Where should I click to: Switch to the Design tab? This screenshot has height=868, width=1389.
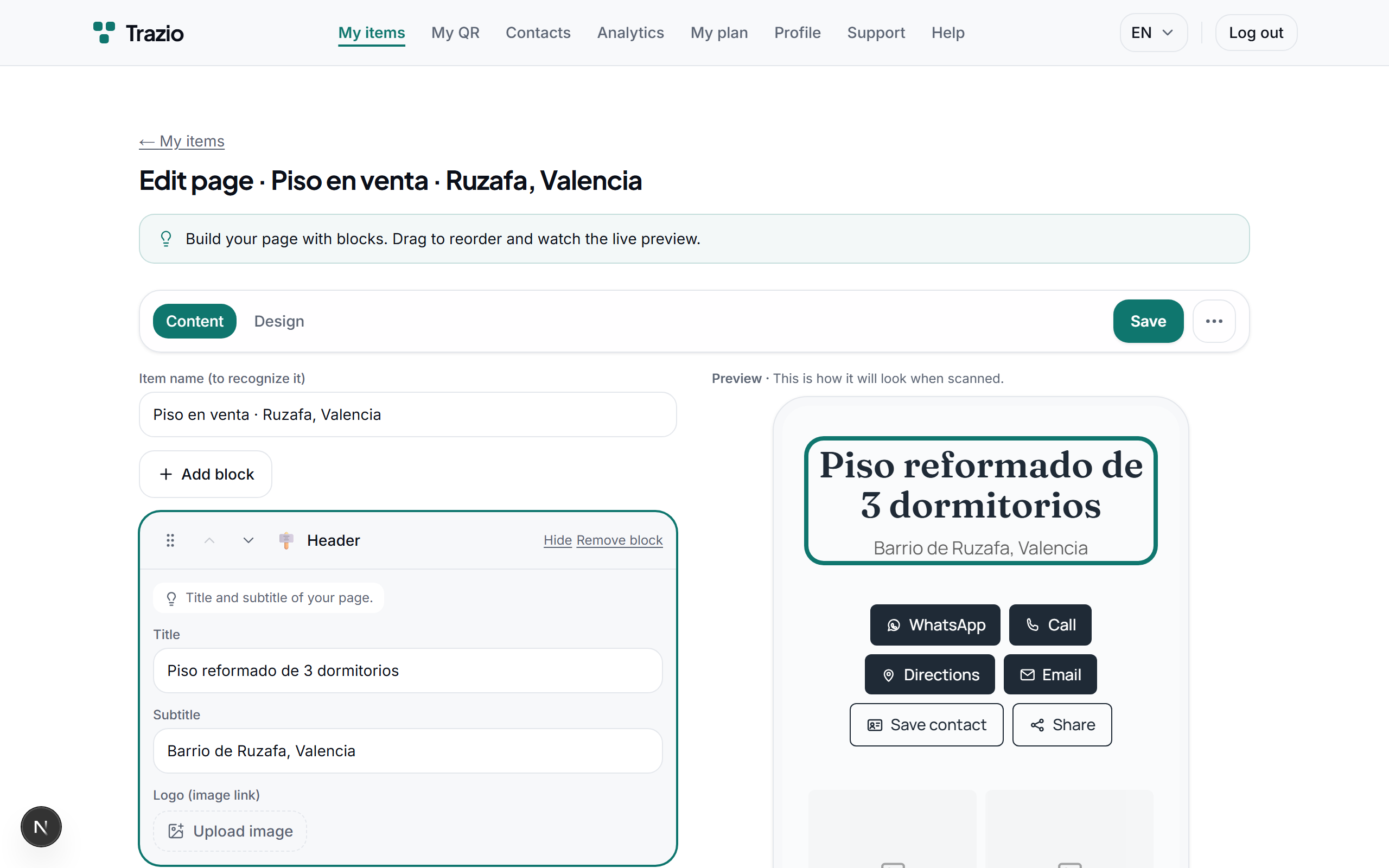(279, 321)
